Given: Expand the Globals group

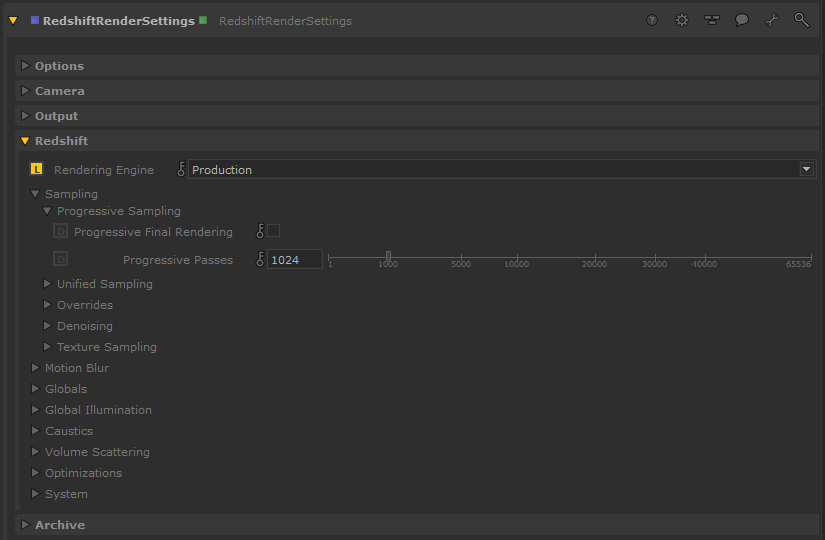Looking at the screenshot, I should point(35,389).
